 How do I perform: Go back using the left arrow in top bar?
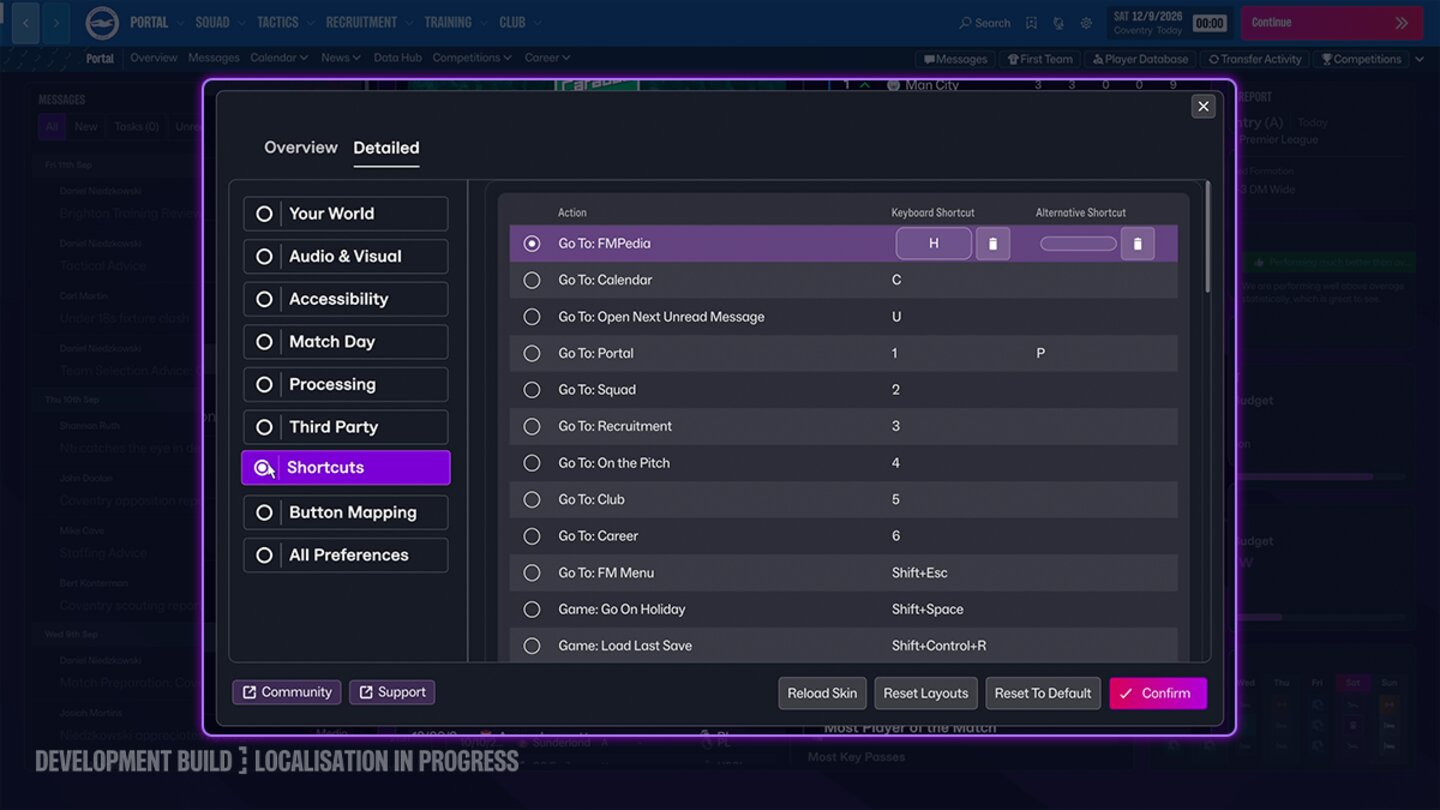click(x=25, y=22)
